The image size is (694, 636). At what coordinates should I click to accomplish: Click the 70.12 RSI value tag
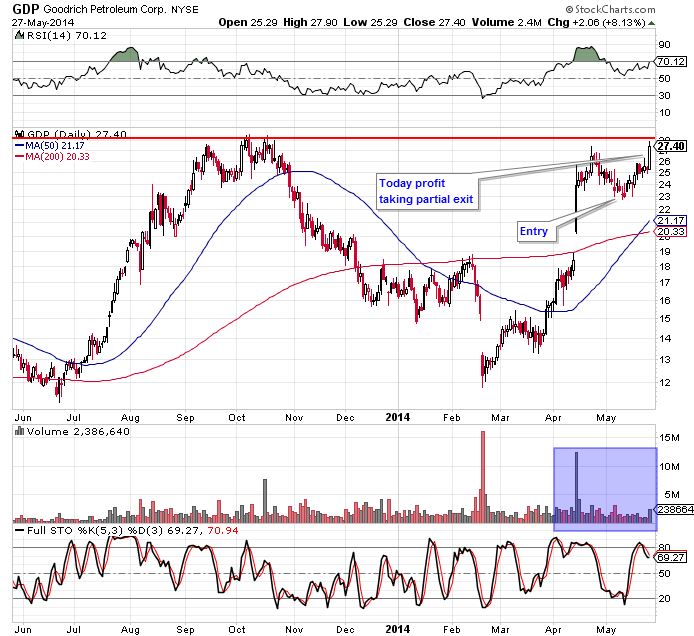[x=671, y=62]
